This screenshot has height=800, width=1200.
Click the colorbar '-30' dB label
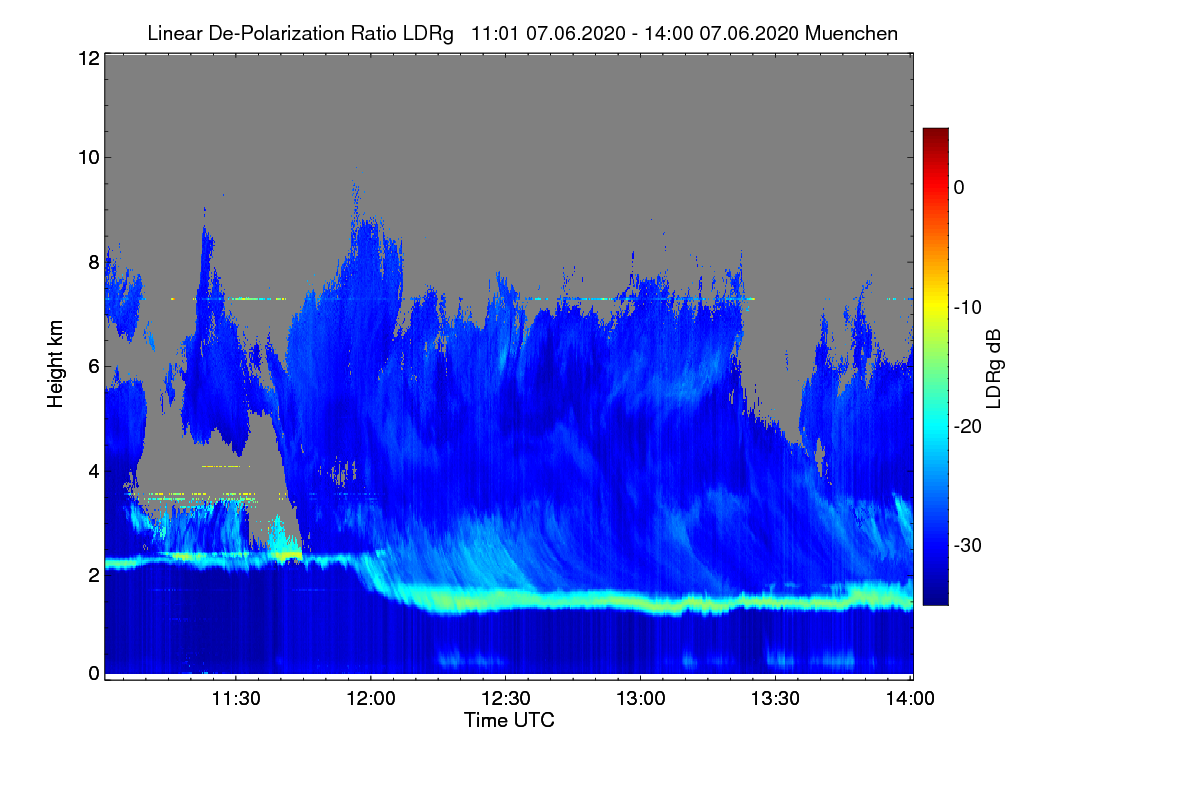point(968,546)
